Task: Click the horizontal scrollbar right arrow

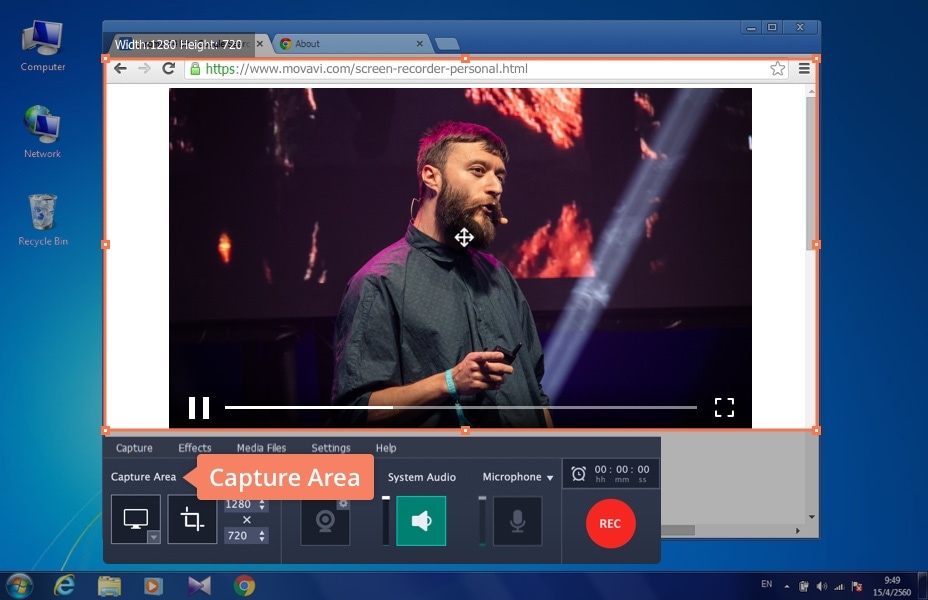Action: click(797, 531)
